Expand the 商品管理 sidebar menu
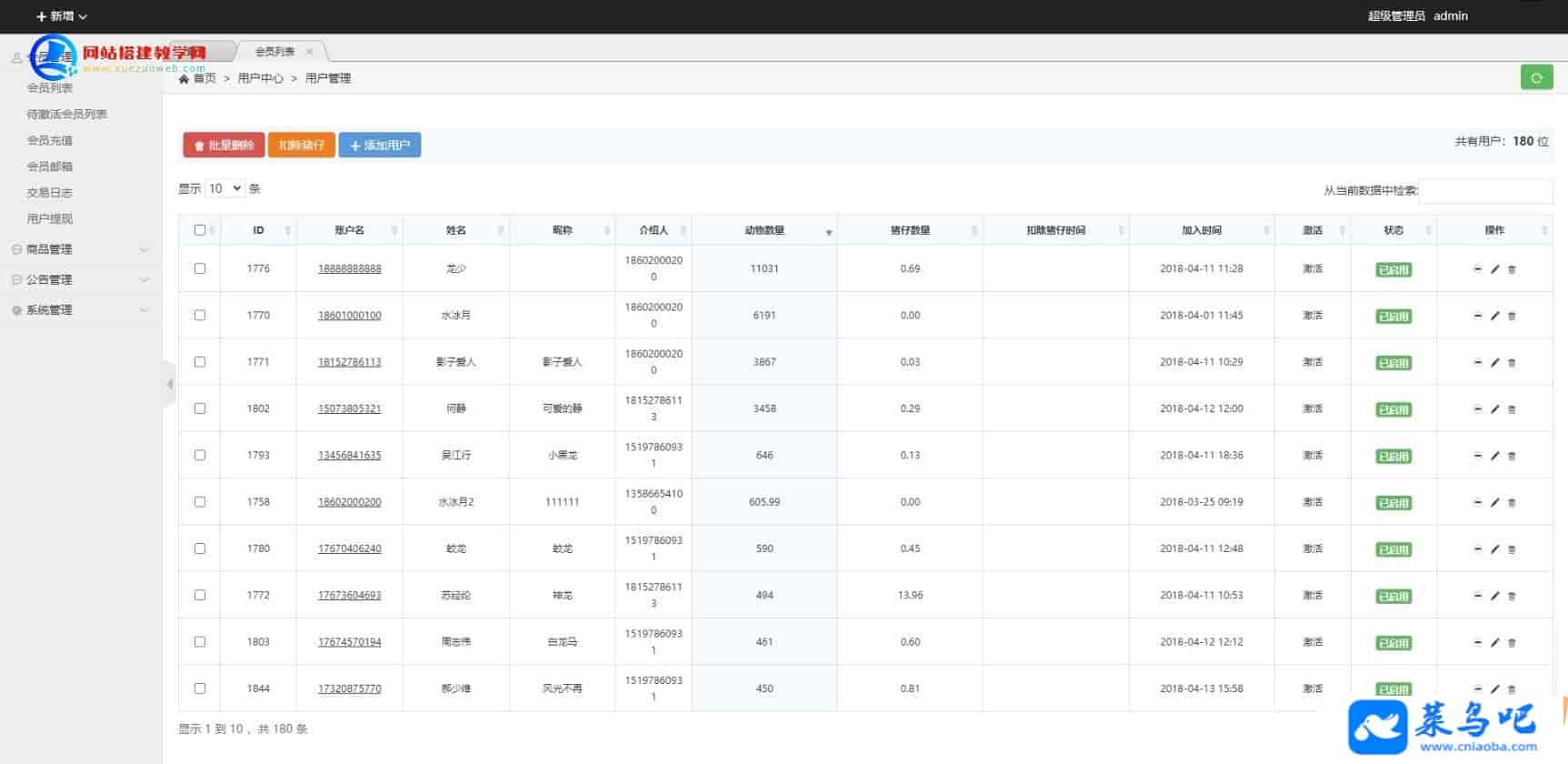The height and width of the screenshot is (764, 1568). 80,249
